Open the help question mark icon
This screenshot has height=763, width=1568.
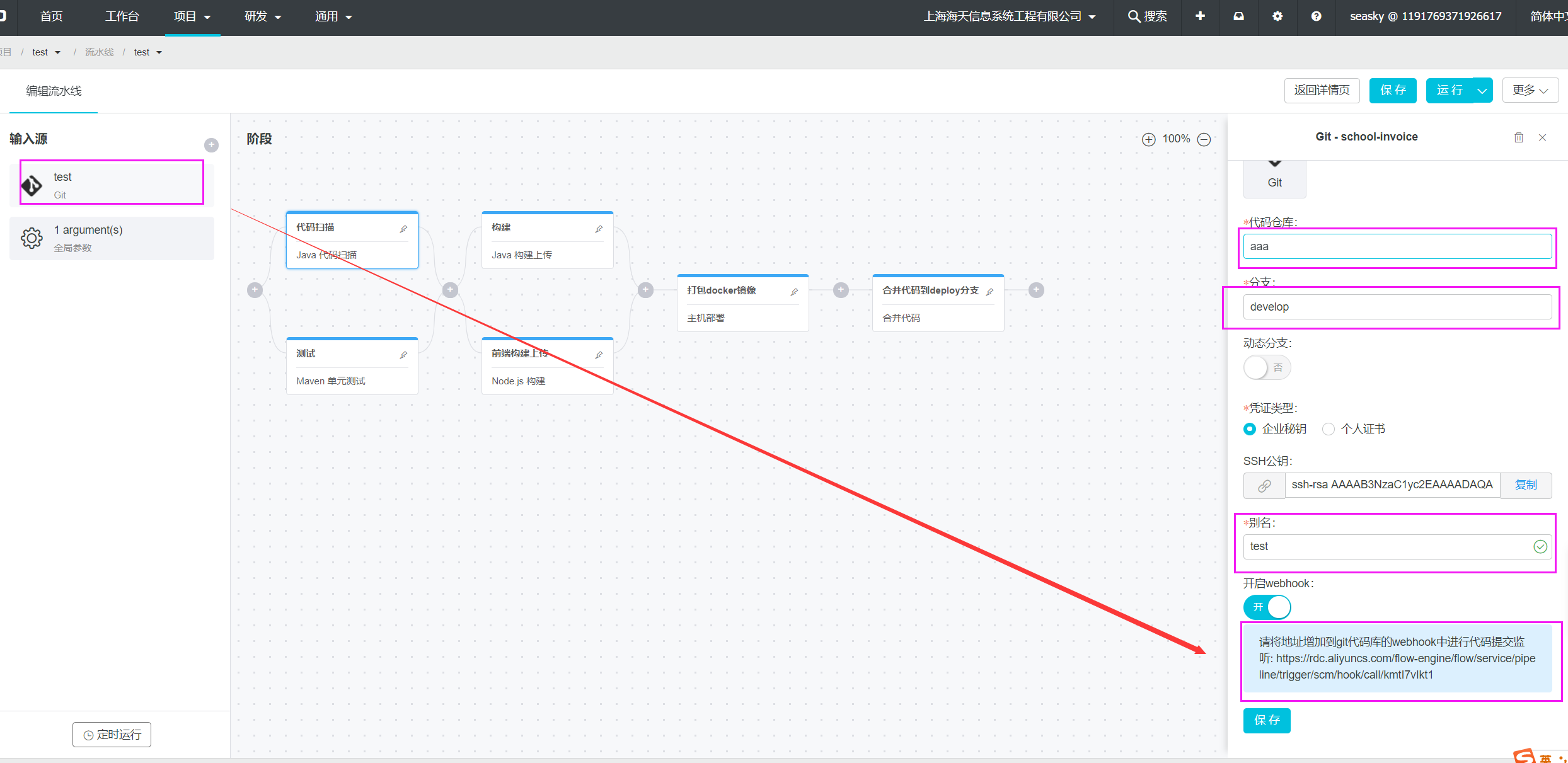click(x=1316, y=16)
